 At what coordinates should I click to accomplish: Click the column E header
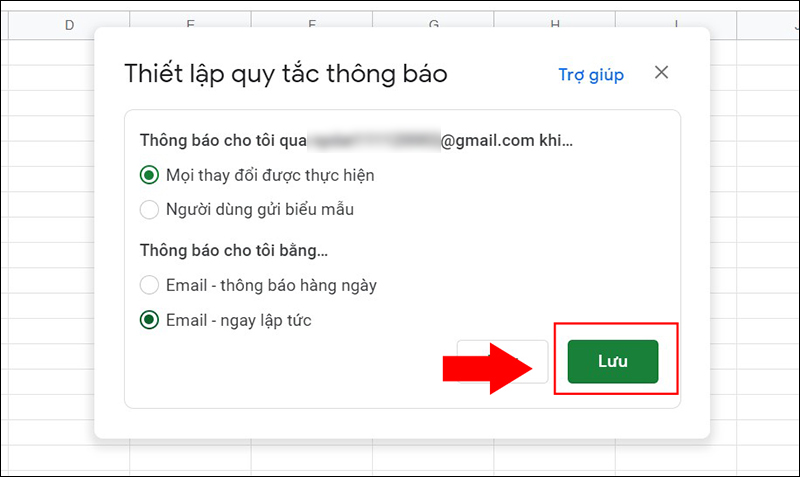coord(190,25)
